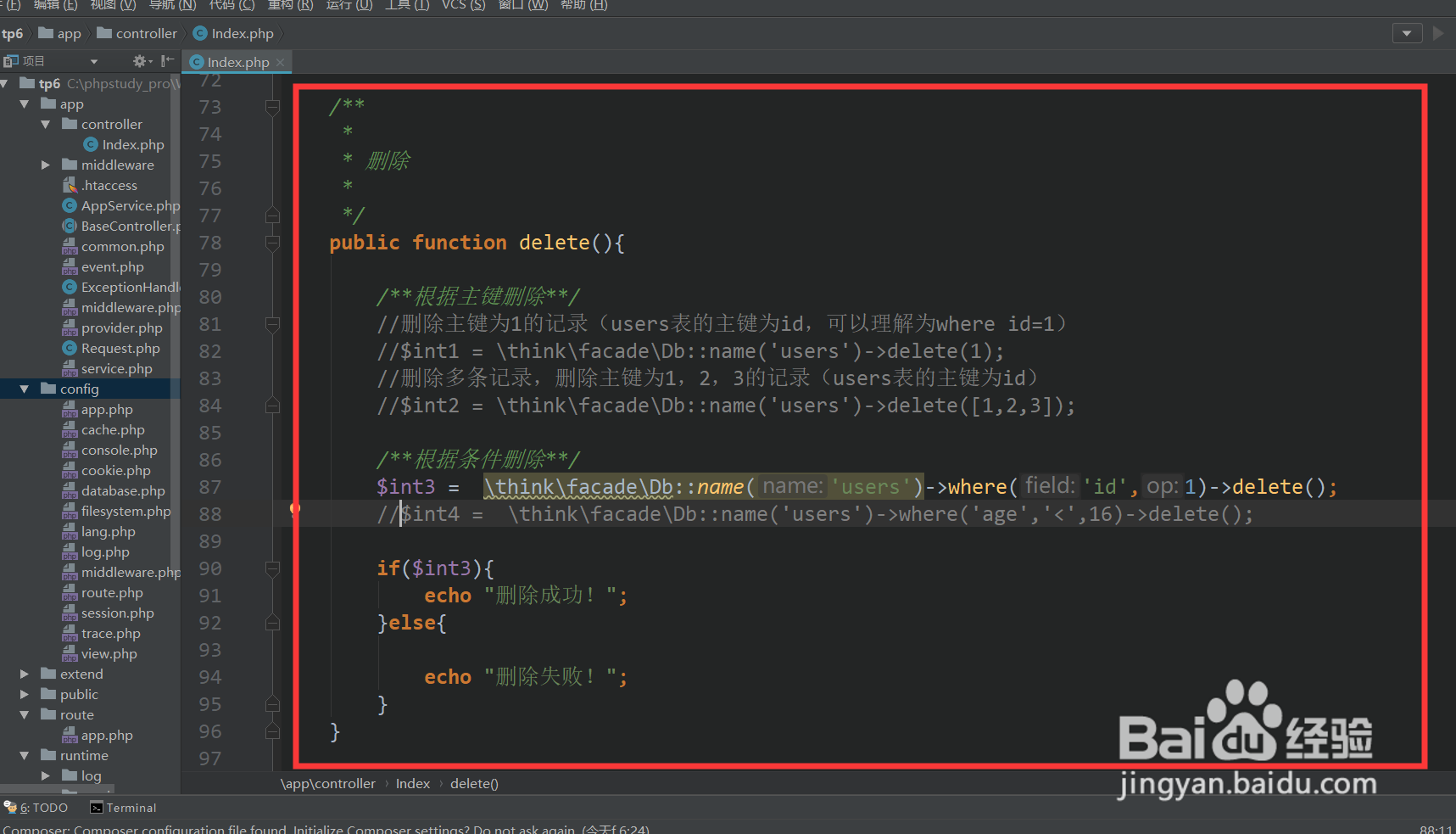Image resolution: width=1456 pixels, height=834 pixels.
Task: Open session.php config file
Action: [109, 613]
